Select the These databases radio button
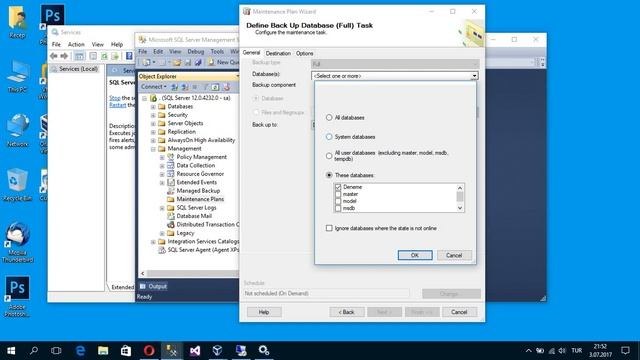The width and height of the screenshot is (640, 360). [x=329, y=175]
